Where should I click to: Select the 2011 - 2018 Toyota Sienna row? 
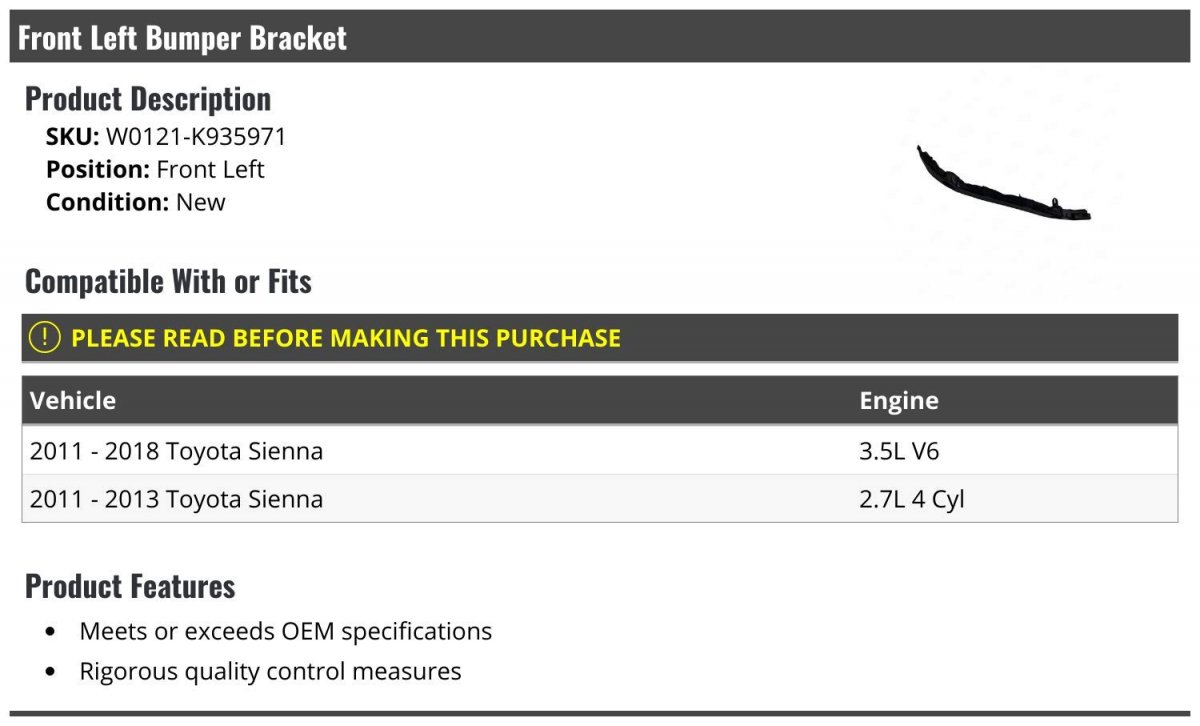click(177, 451)
